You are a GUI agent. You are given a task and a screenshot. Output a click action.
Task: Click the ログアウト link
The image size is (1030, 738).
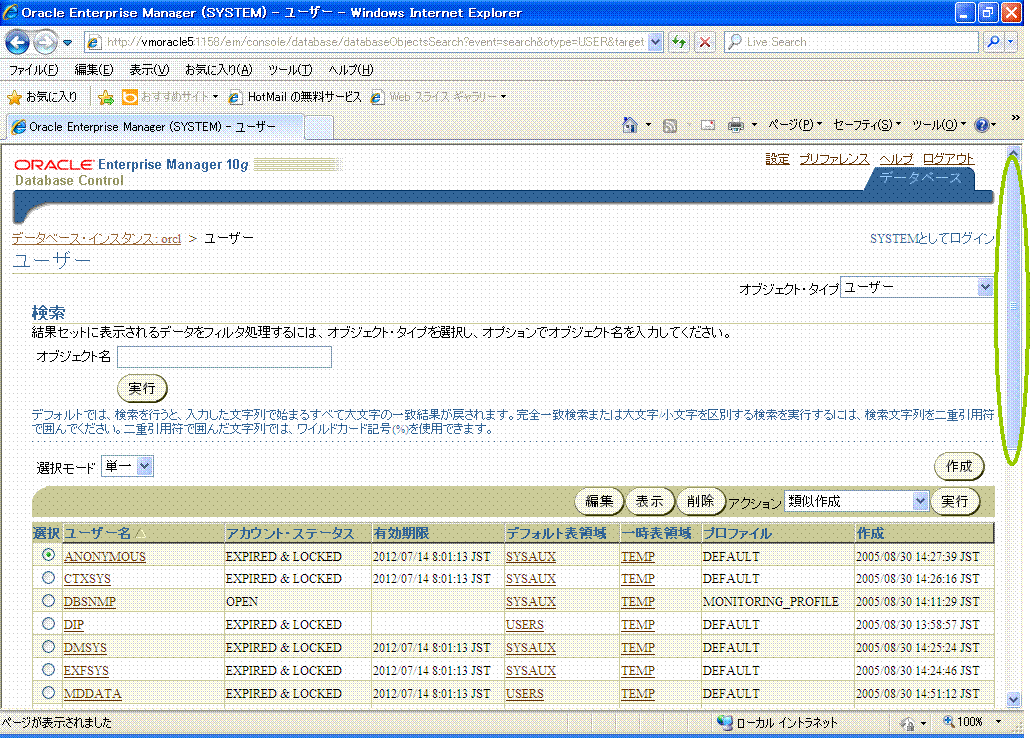(x=948, y=159)
